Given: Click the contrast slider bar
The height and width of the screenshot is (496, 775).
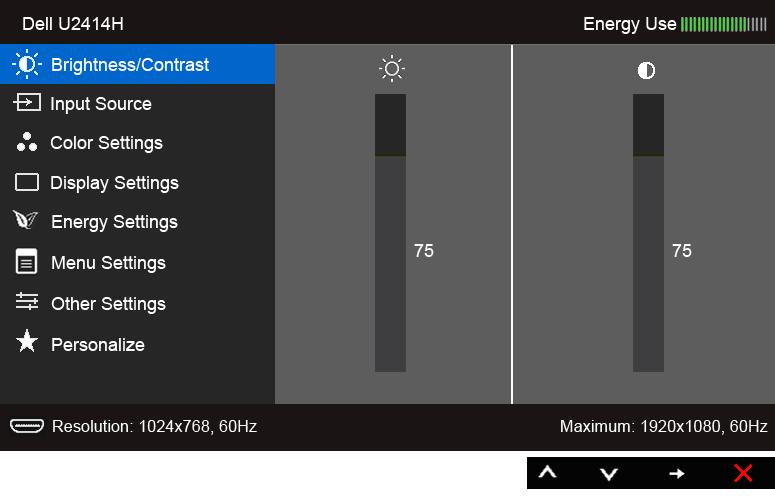Looking at the screenshot, I should point(648,233).
